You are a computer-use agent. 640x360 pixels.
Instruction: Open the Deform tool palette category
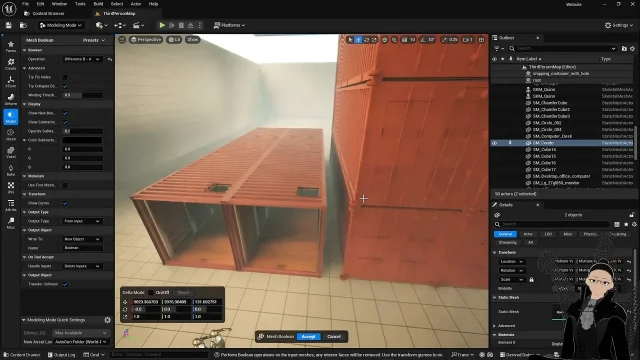(11, 99)
